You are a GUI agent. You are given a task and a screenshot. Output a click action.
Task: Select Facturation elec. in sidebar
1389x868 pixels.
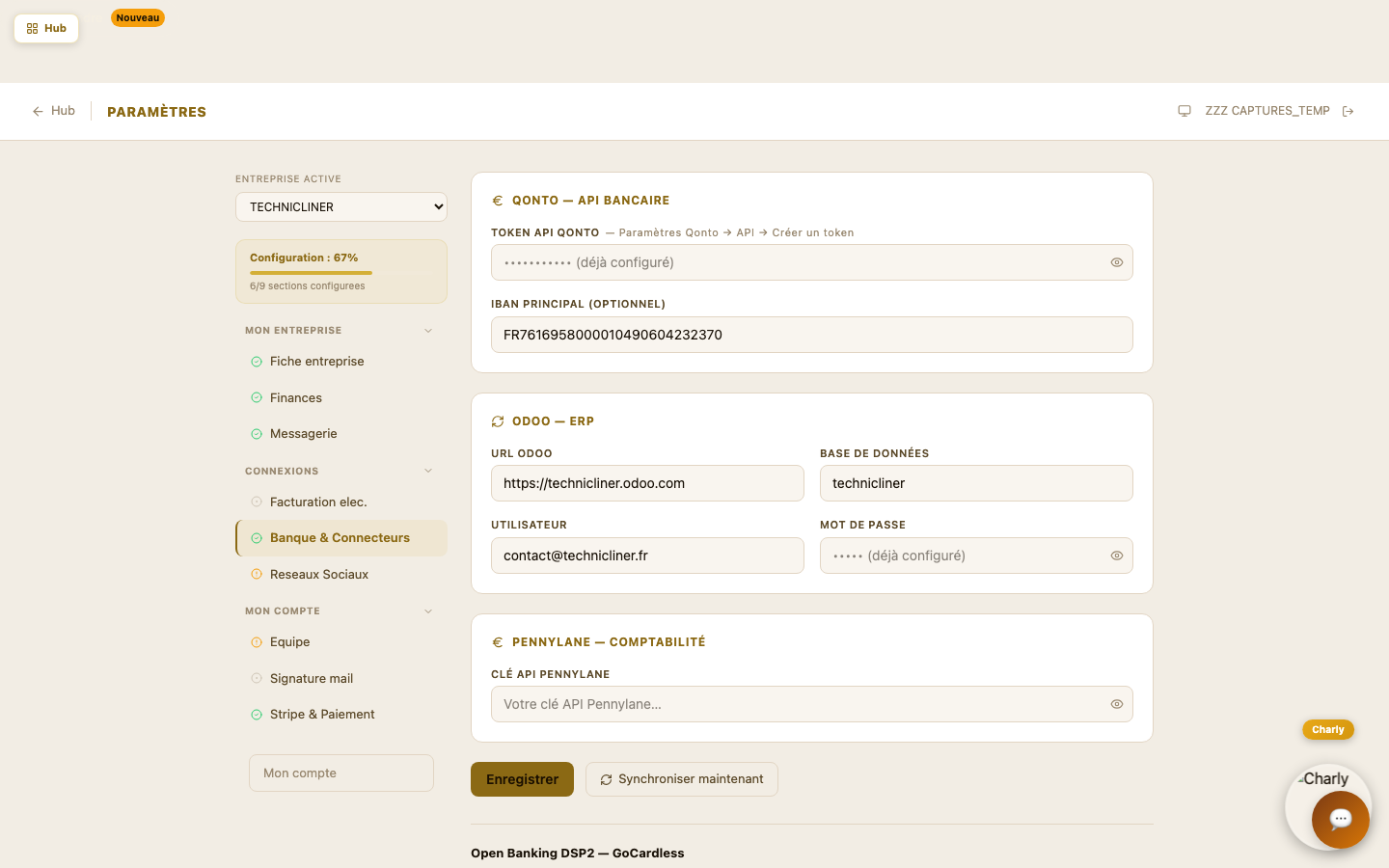click(341, 502)
